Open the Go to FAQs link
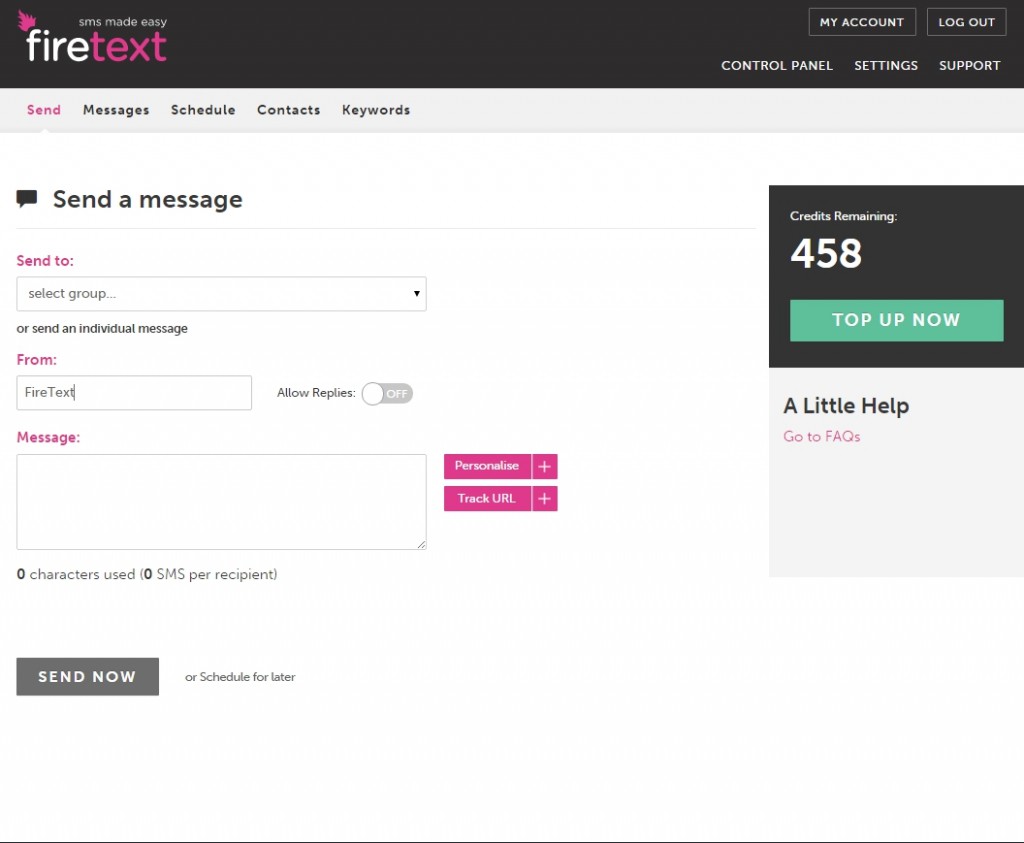The width and height of the screenshot is (1024, 843). click(821, 437)
